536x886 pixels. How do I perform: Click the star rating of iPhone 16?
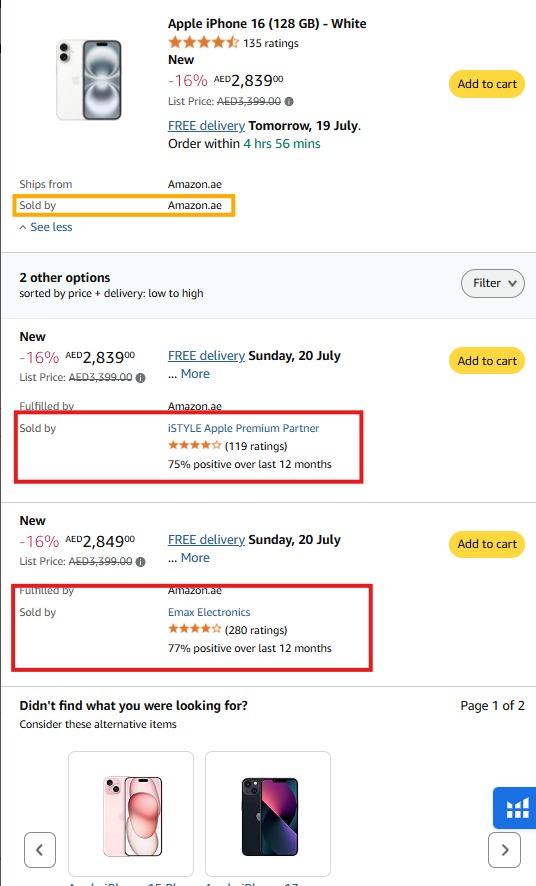click(203, 42)
